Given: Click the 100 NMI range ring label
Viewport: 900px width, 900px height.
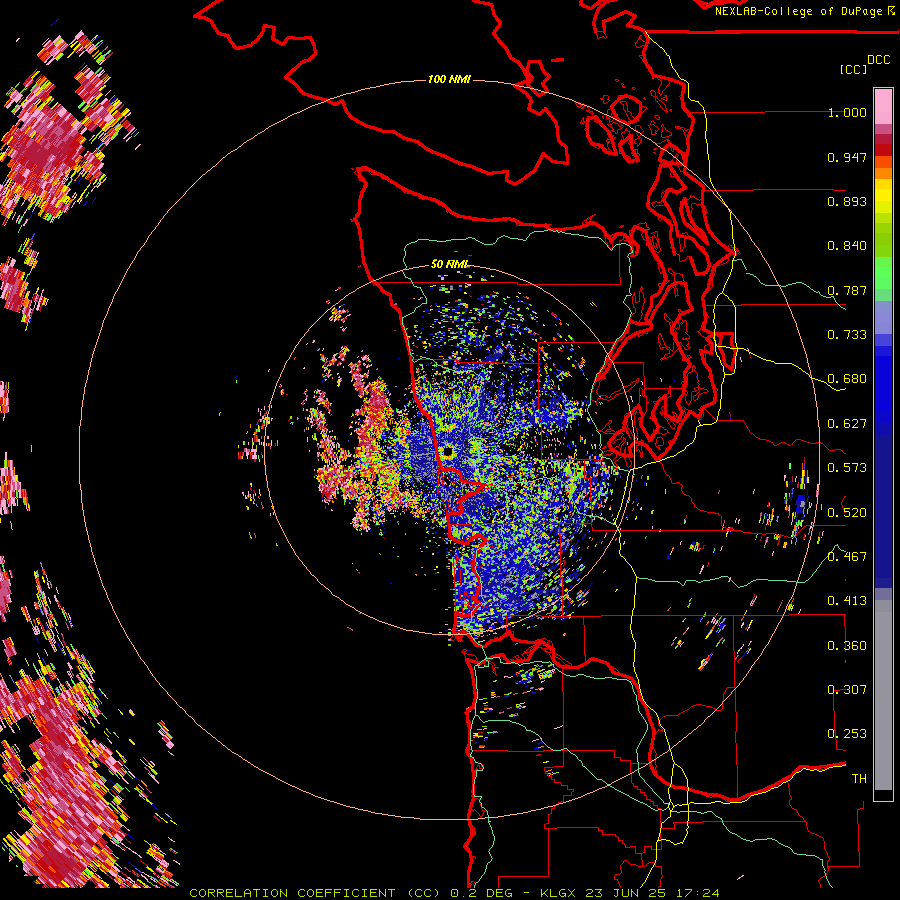Looking at the screenshot, I should [x=449, y=79].
